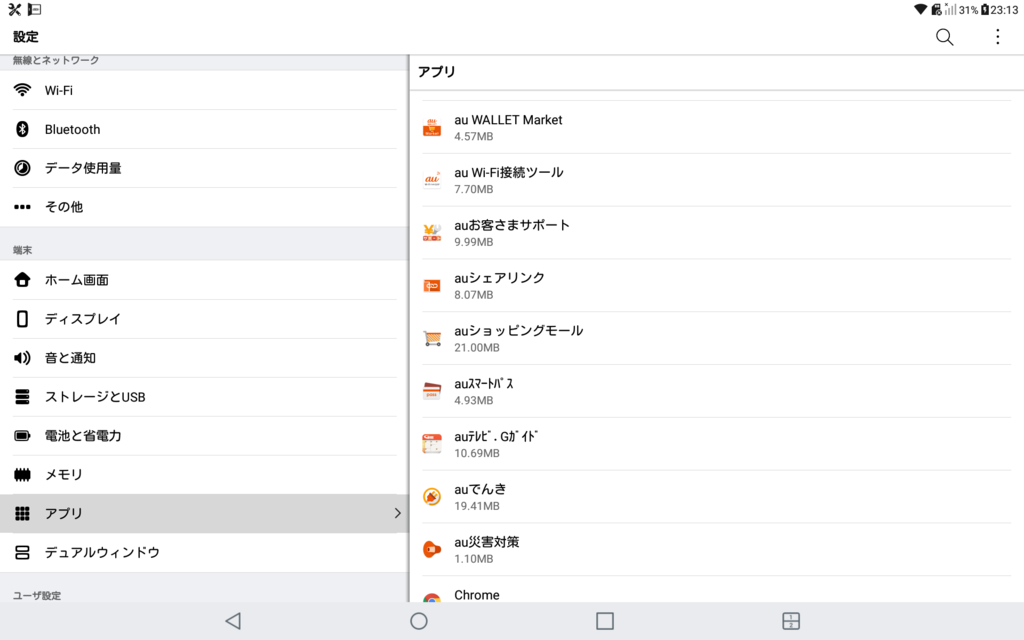
Task: Open Bluetooth settings entry
Action: (204, 129)
